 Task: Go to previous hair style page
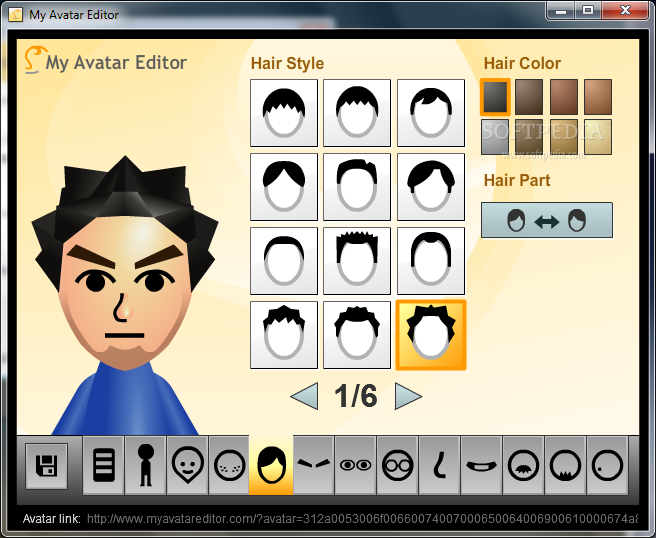click(304, 396)
